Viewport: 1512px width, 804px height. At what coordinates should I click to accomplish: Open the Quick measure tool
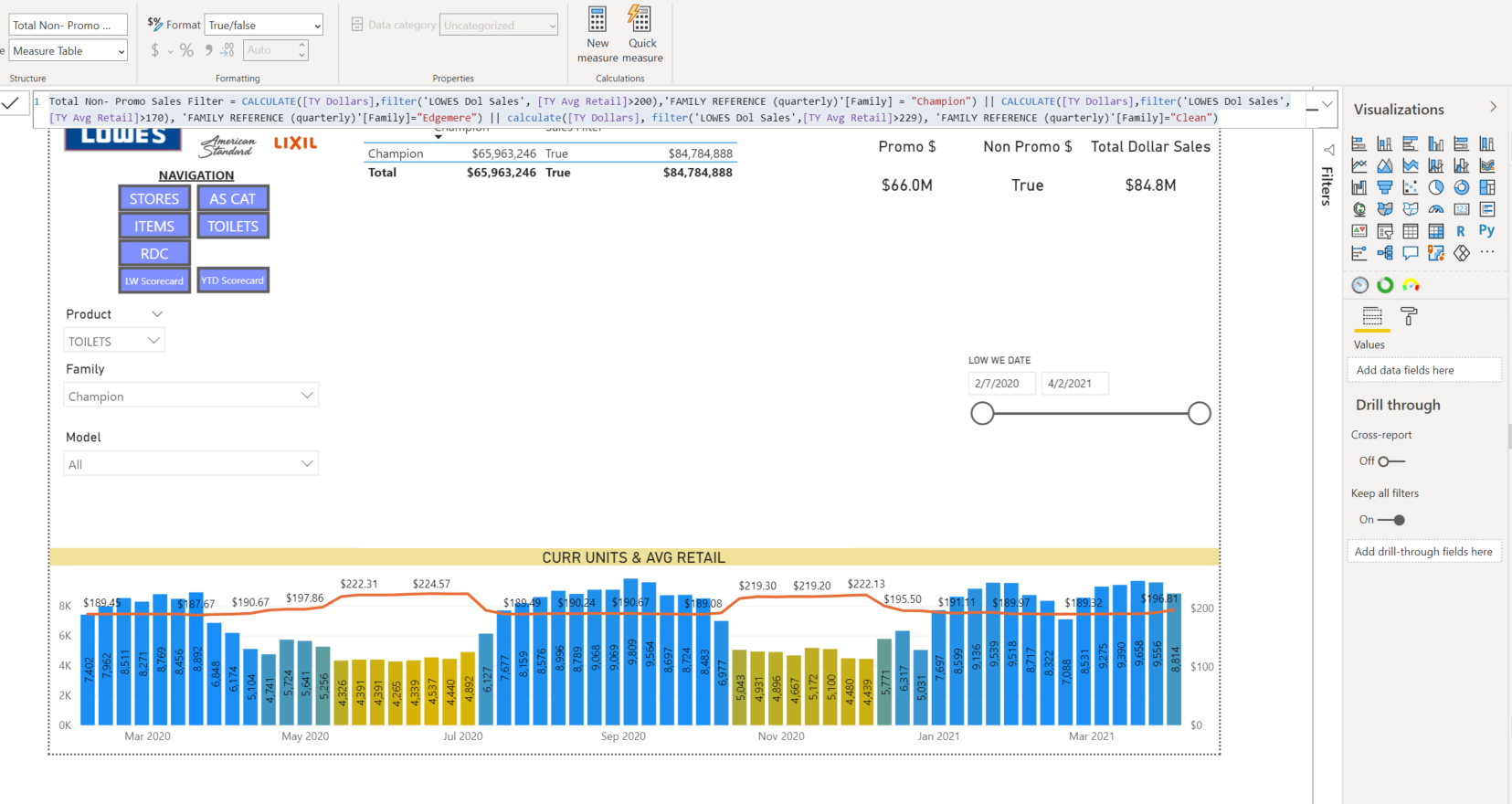[x=642, y=36]
